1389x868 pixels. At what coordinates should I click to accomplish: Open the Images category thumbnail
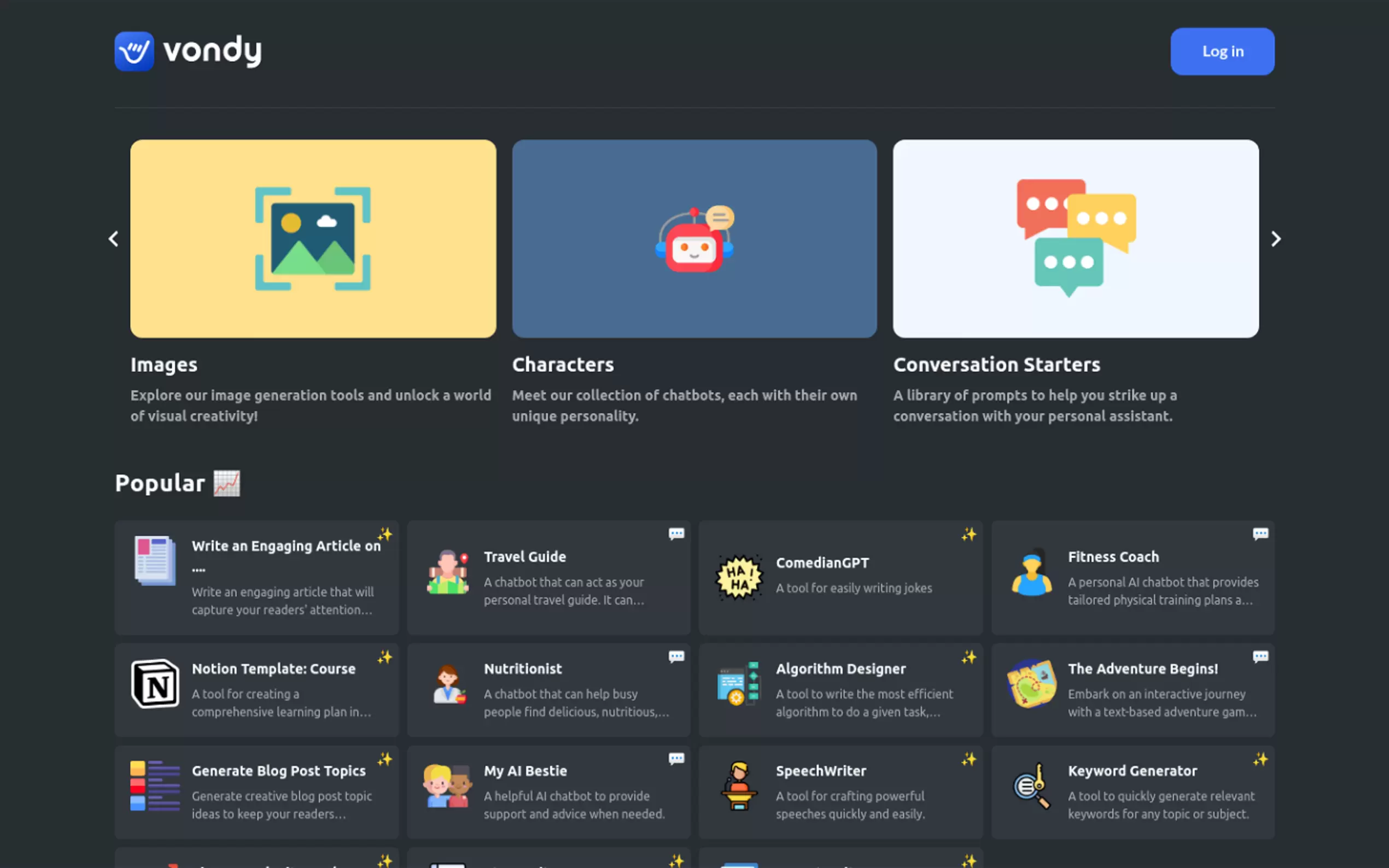(313, 238)
